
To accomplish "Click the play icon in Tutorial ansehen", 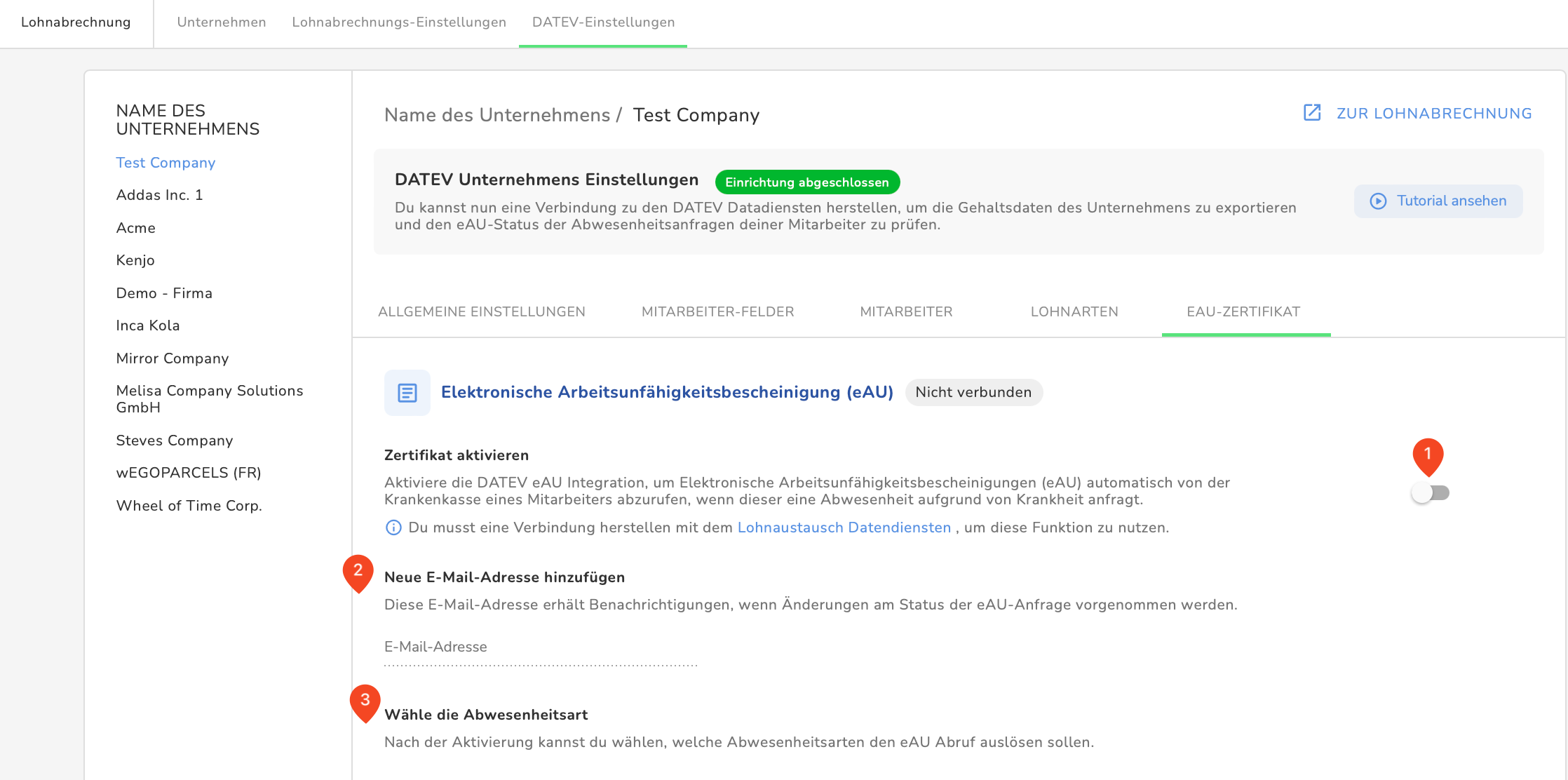I will coord(1378,201).
